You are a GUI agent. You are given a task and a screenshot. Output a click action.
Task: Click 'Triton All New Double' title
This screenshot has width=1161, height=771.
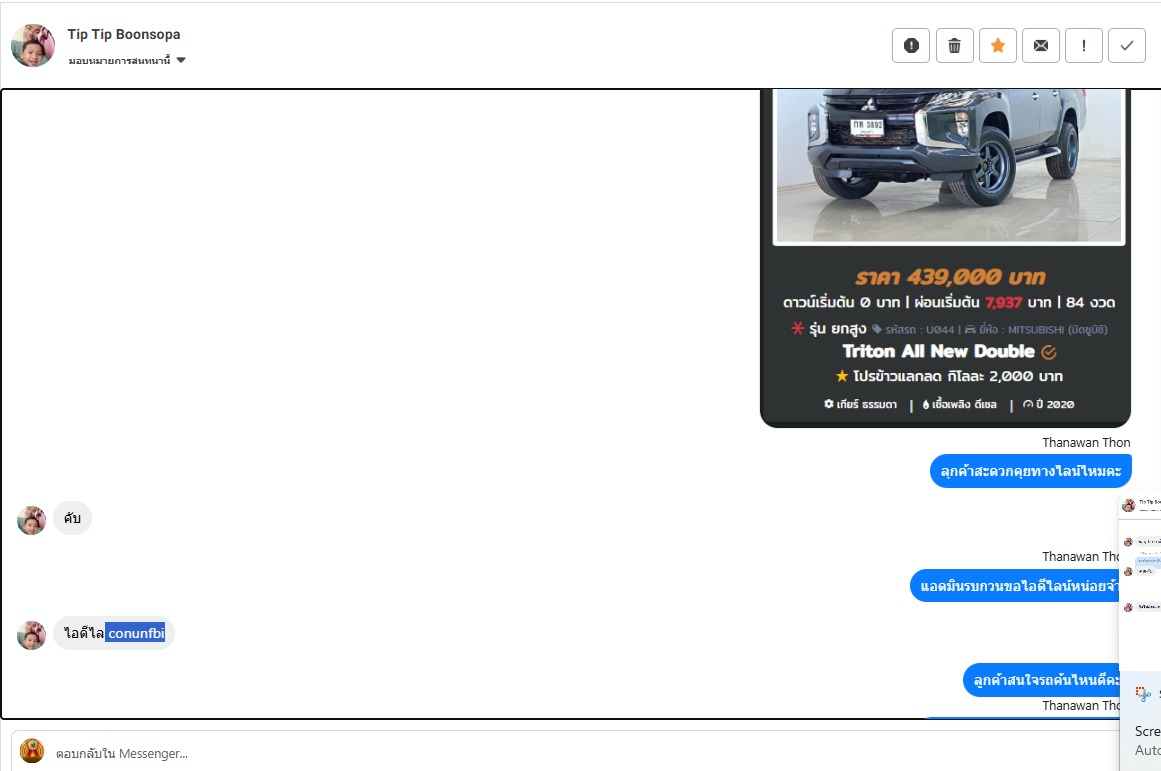[x=938, y=351]
